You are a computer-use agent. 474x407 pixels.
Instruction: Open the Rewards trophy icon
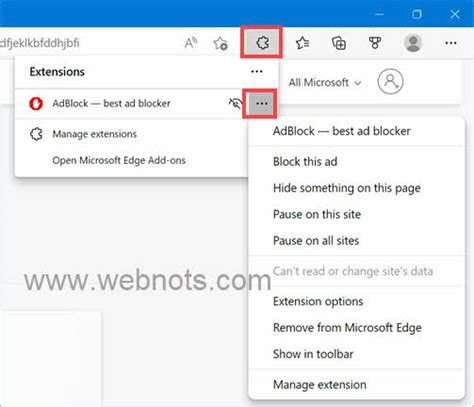pos(375,43)
